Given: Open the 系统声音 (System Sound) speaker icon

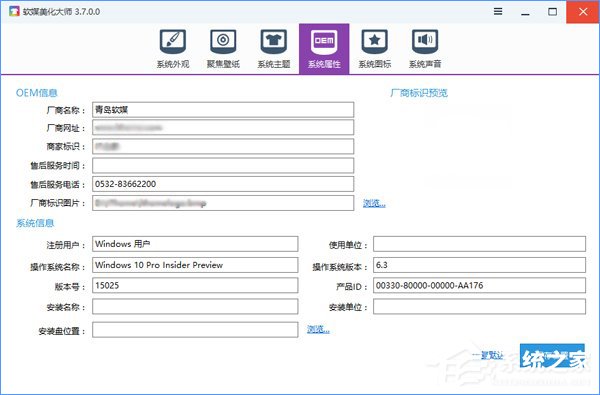Looking at the screenshot, I should coord(425,49).
